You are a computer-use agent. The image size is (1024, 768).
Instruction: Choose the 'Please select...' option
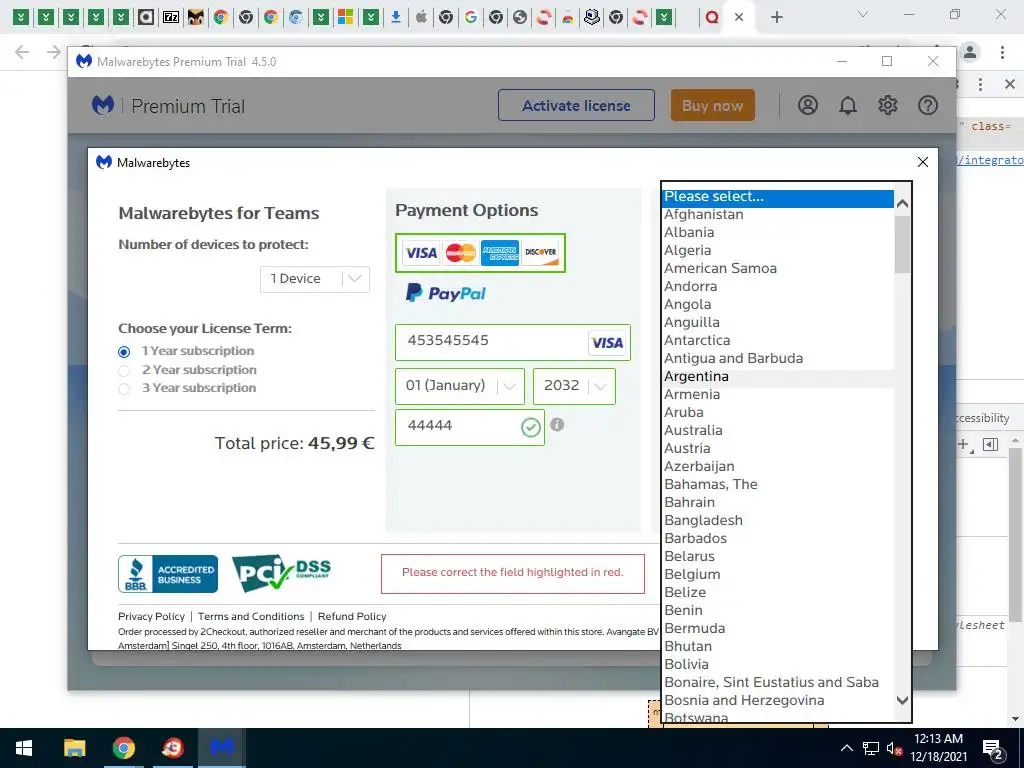tap(778, 197)
